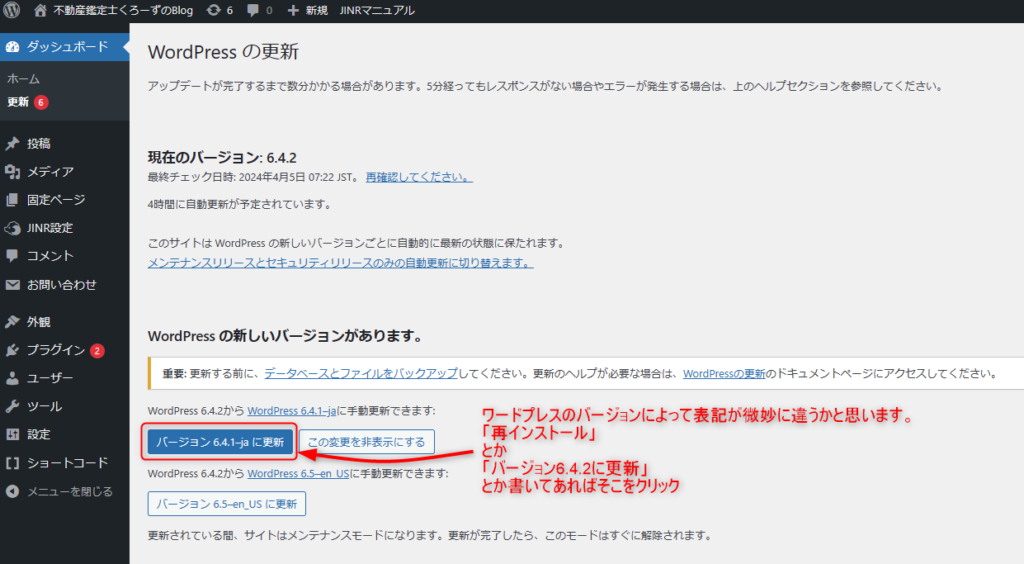This screenshot has height=564, width=1024.
Task: Click the pin icon beside 投稿
Action: click(x=12, y=144)
